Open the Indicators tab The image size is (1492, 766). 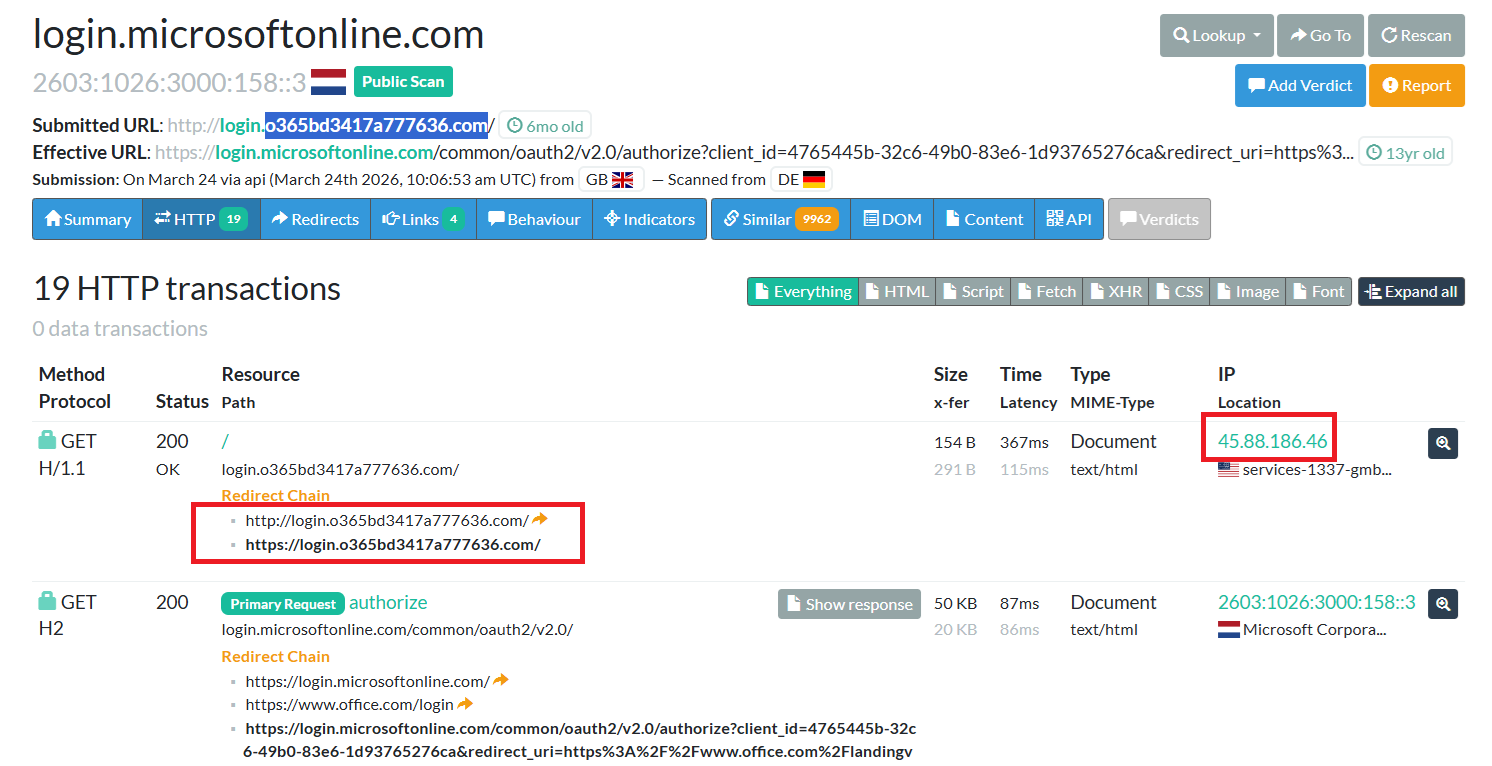[649, 219]
